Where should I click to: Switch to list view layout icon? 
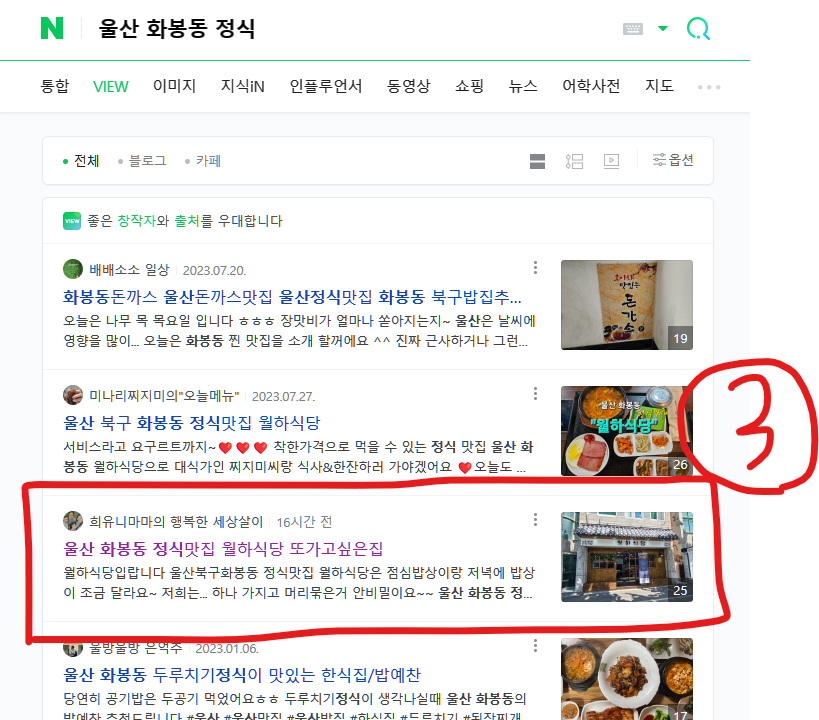tap(574, 161)
